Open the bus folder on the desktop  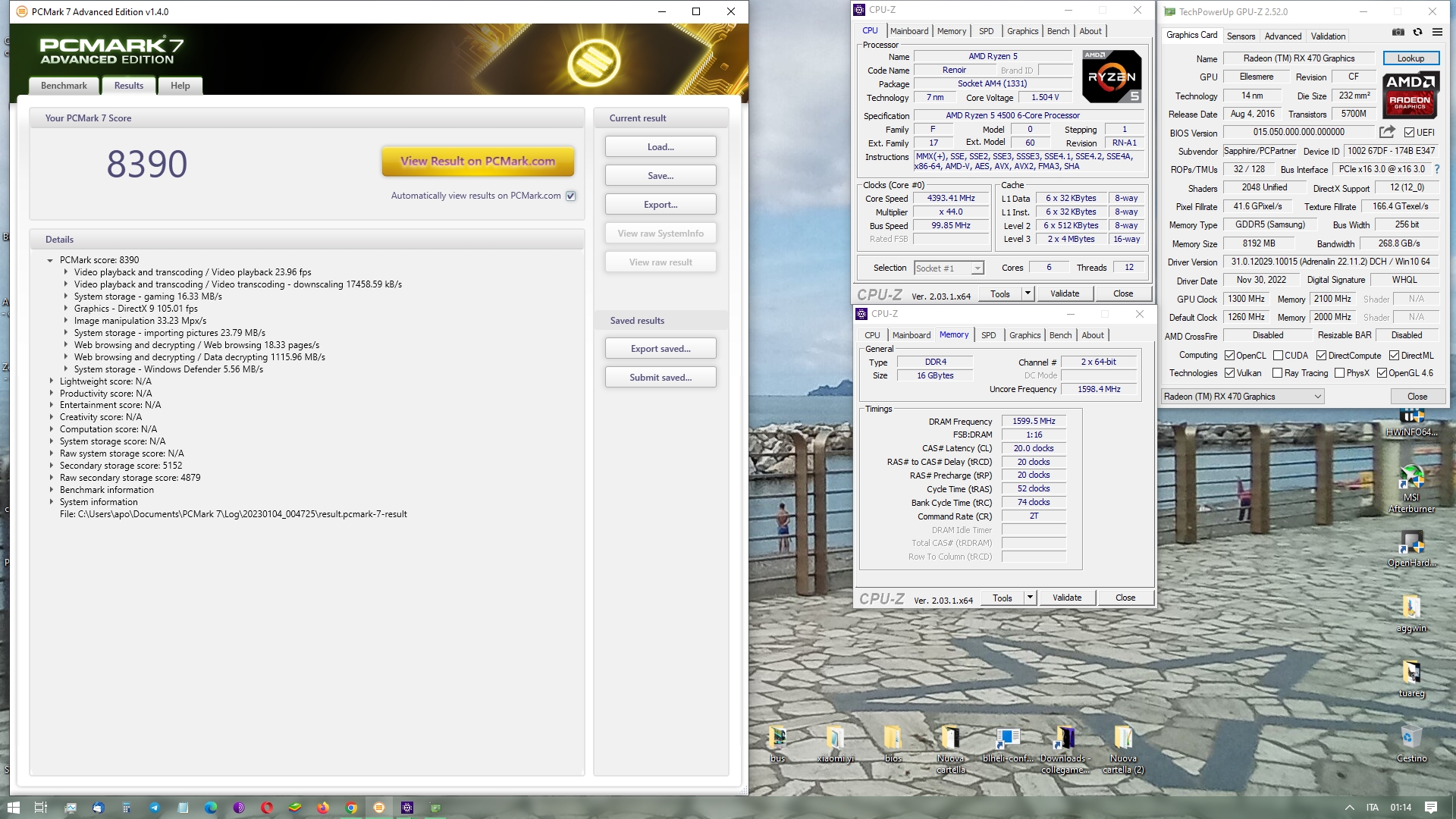click(777, 744)
